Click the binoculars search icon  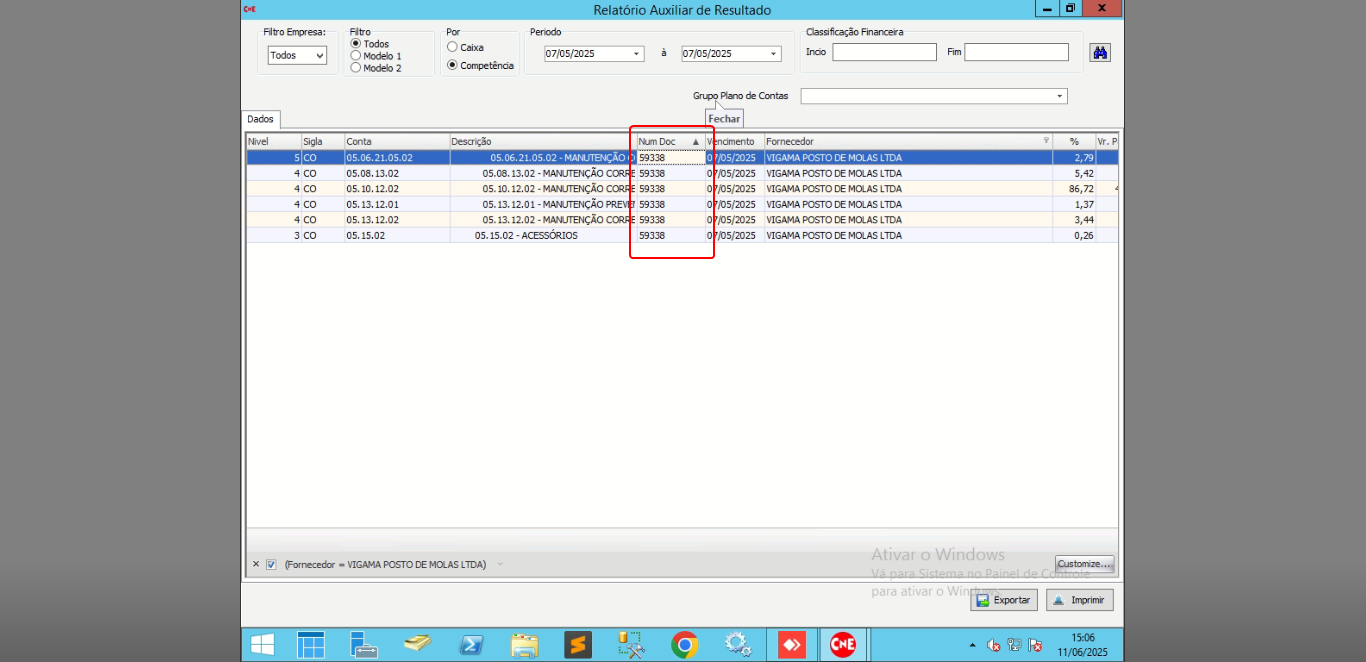coord(1100,53)
